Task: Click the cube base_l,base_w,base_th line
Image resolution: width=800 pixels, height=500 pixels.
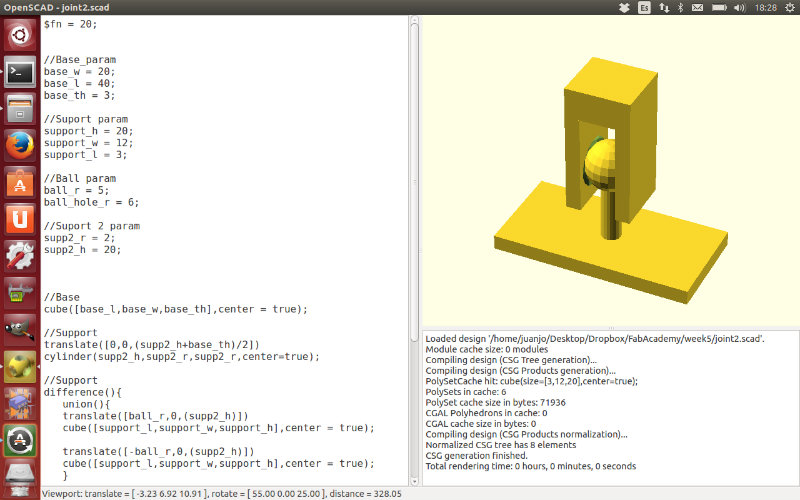Action: click(x=176, y=309)
